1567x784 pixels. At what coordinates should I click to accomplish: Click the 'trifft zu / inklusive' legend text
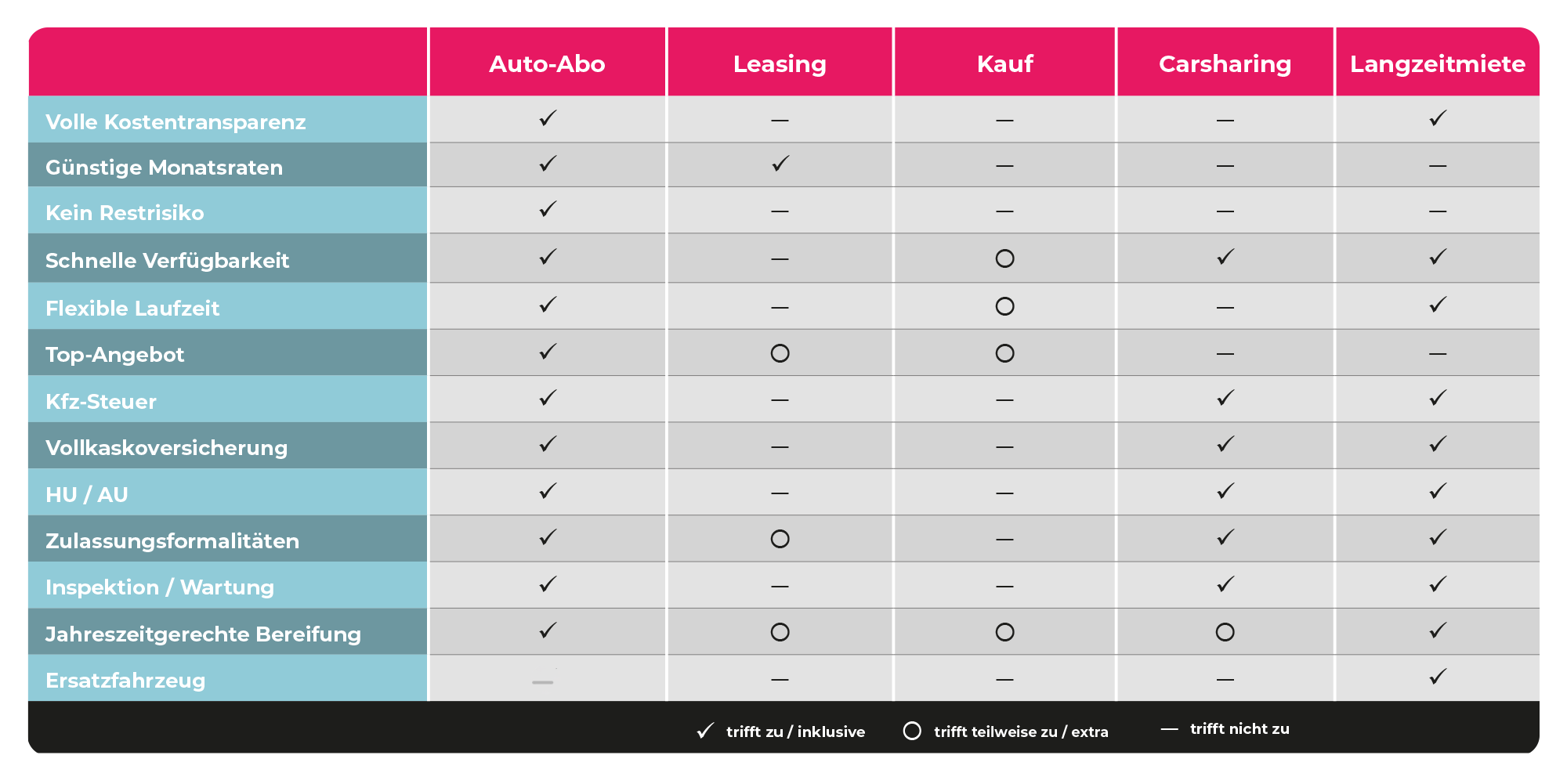tap(795, 732)
